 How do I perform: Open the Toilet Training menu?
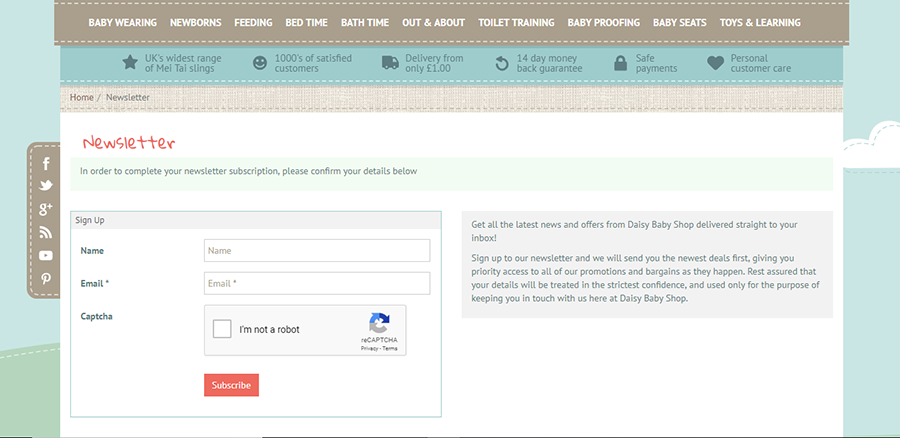click(x=517, y=22)
